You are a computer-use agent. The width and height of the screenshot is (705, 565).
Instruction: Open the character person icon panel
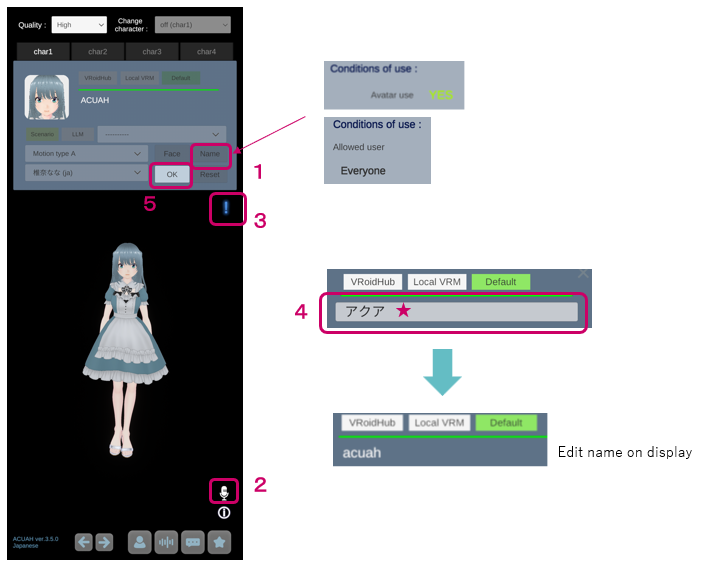pos(139,542)
